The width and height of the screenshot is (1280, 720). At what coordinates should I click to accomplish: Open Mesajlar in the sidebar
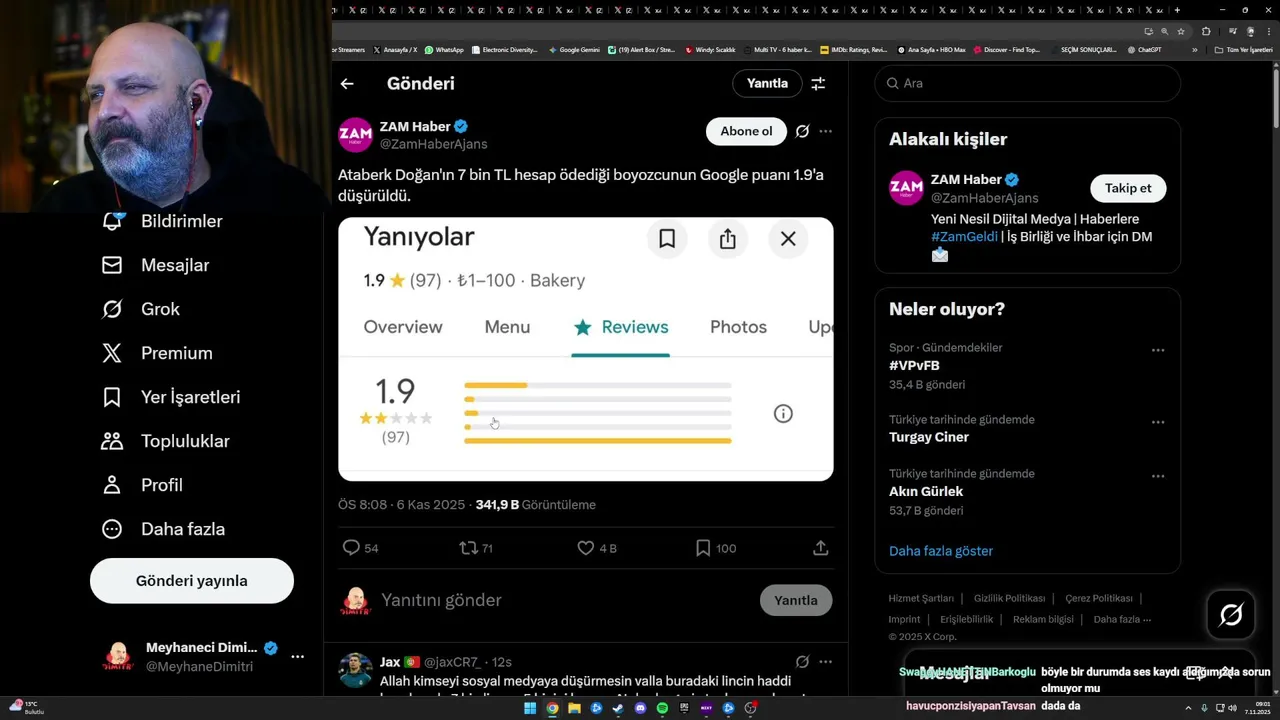pos(156,265)
